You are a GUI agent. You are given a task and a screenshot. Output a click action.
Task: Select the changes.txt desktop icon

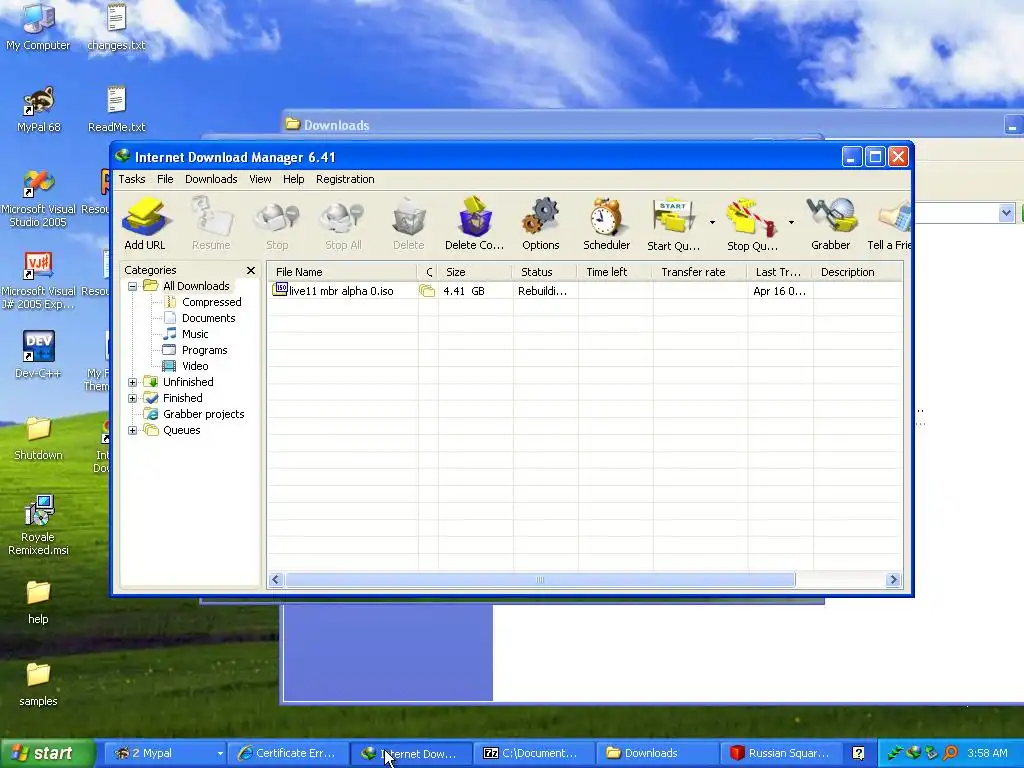(x=116, y=26)
